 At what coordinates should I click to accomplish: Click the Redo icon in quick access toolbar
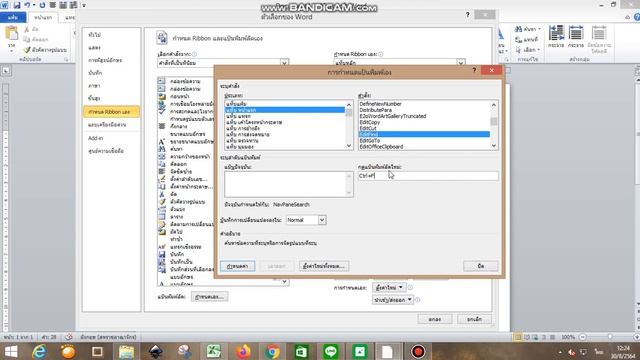pos(42,5)
